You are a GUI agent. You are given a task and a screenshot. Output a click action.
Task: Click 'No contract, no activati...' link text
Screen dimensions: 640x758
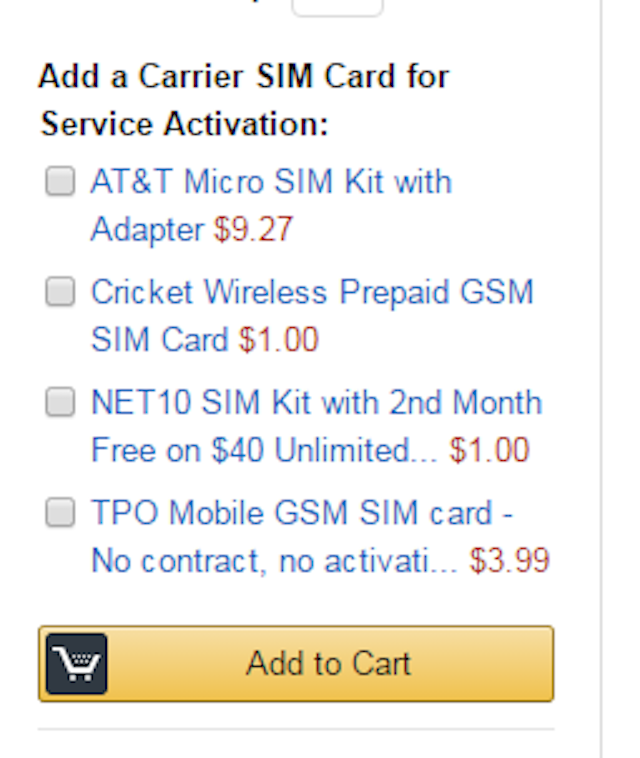pyautogui.click(x=275, y=561)
